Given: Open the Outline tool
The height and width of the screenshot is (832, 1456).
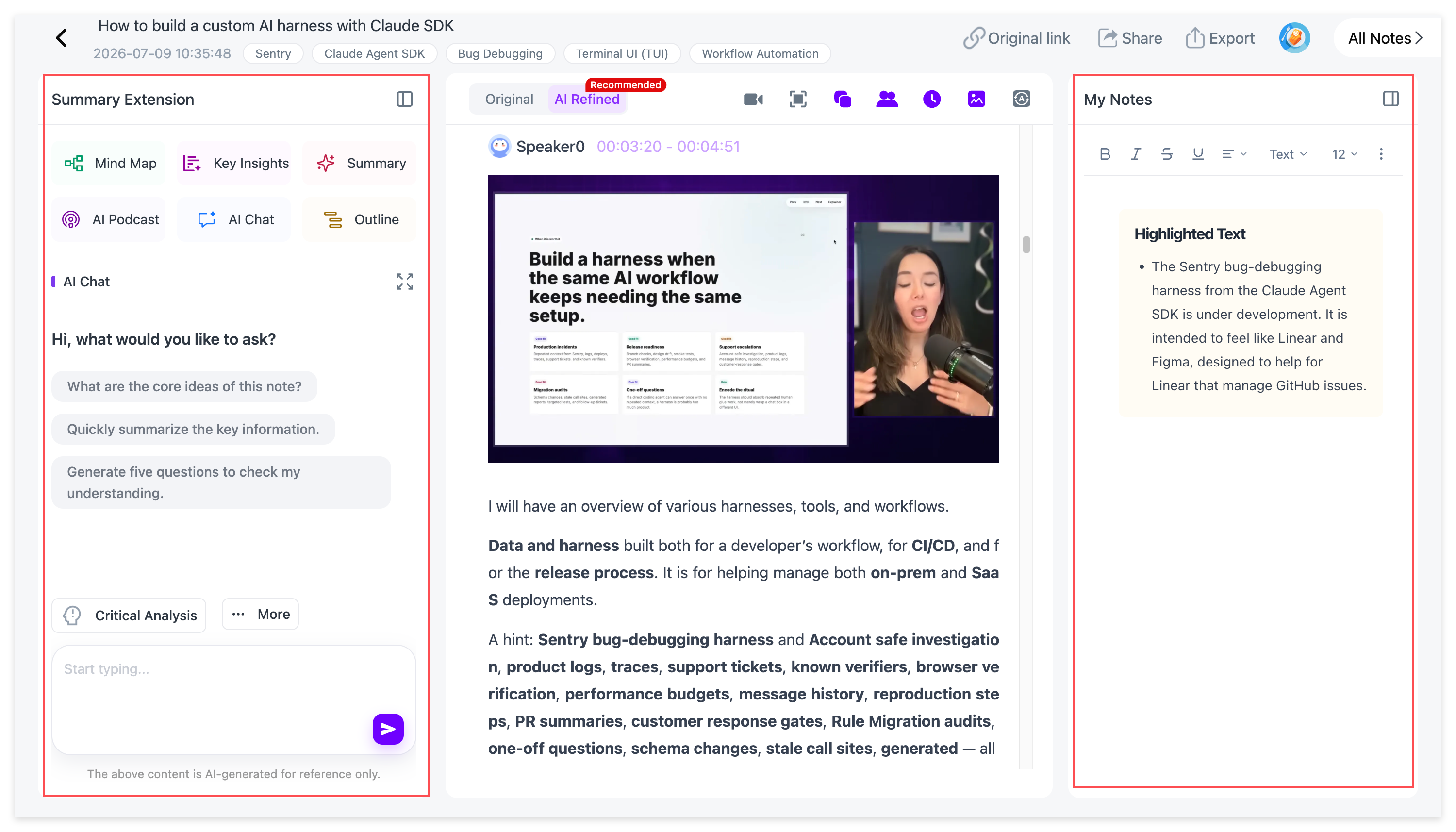Looking at the screenshot, I should [359, 219].
